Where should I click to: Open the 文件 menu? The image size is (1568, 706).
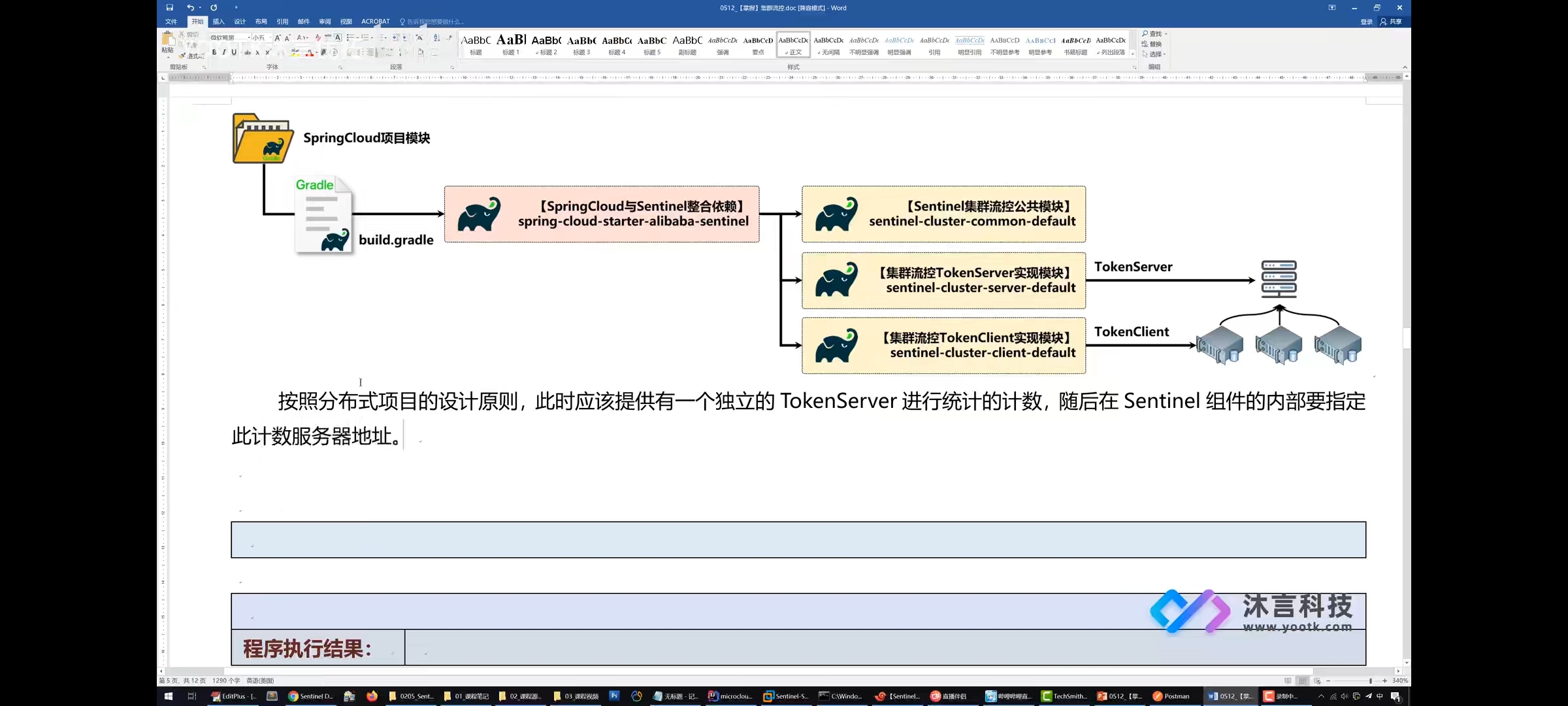171,22
